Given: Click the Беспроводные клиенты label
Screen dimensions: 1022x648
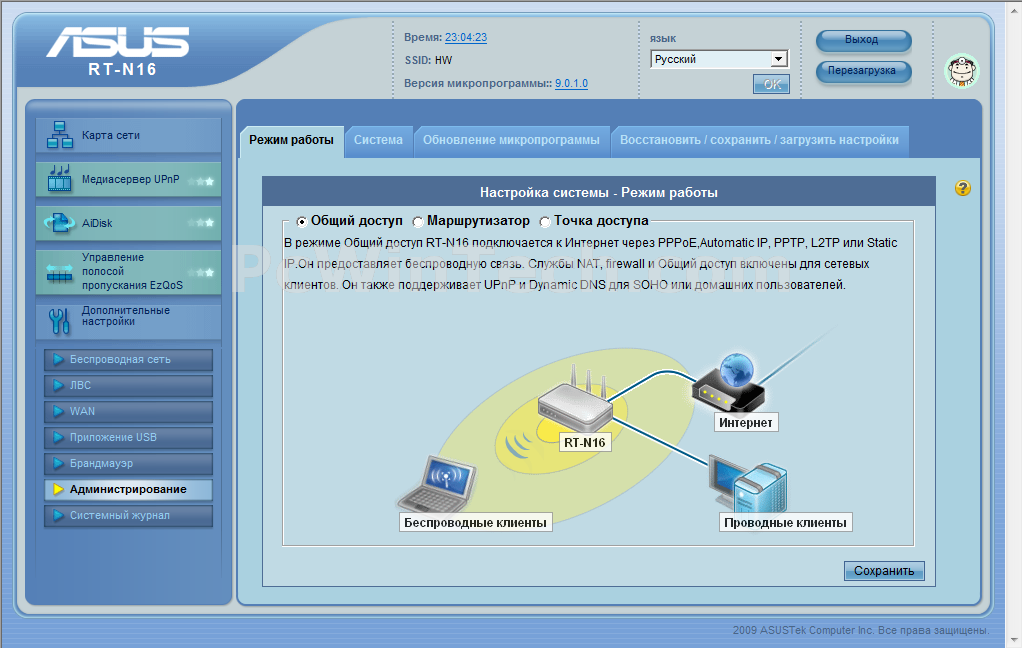Looking at the screenshot, I should pos(475,522).
